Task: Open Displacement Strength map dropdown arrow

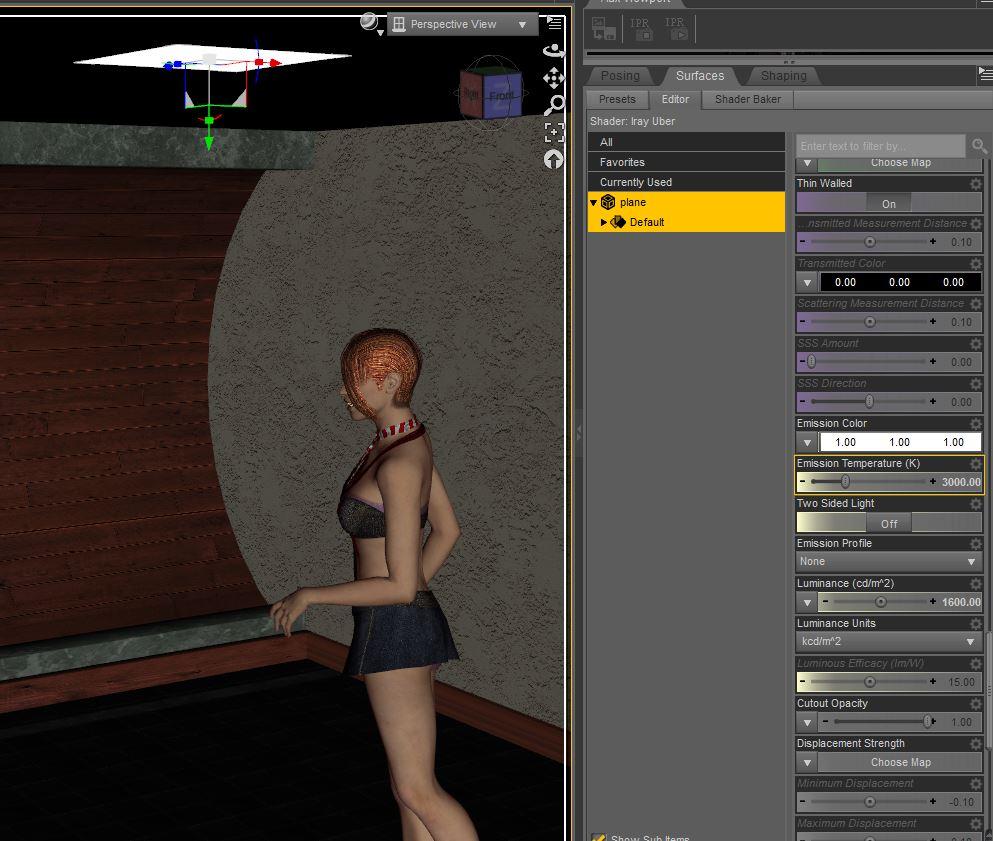Action: (807, 762)
